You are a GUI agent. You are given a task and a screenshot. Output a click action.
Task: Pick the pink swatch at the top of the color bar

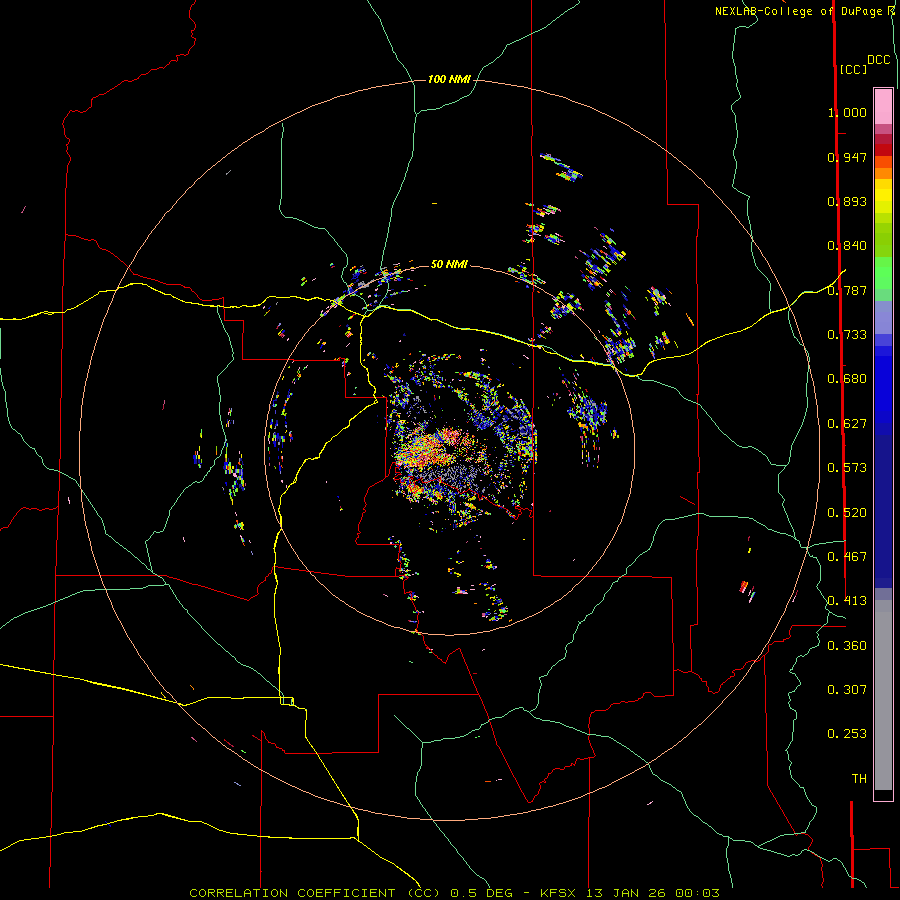tap(883, 106)
